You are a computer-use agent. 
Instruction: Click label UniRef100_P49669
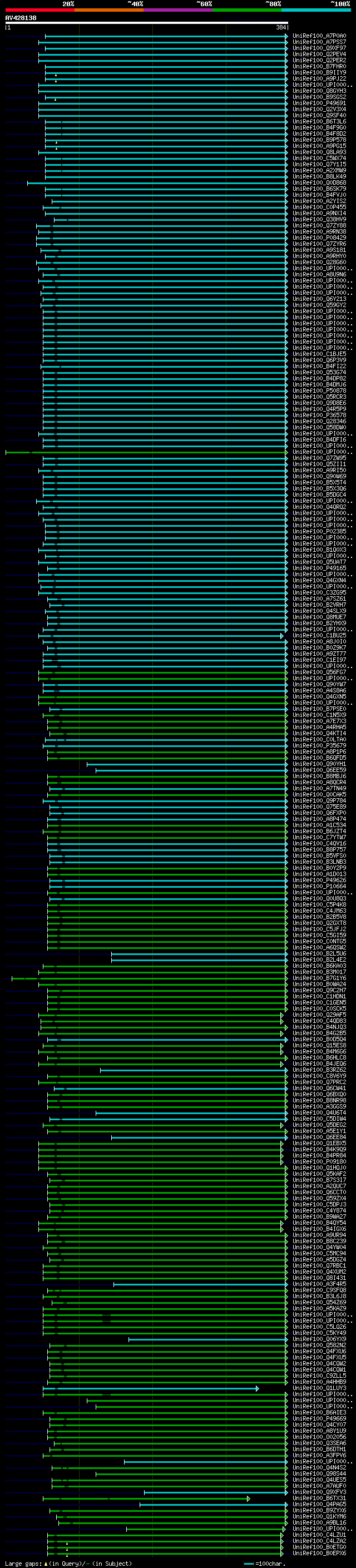319,1418
